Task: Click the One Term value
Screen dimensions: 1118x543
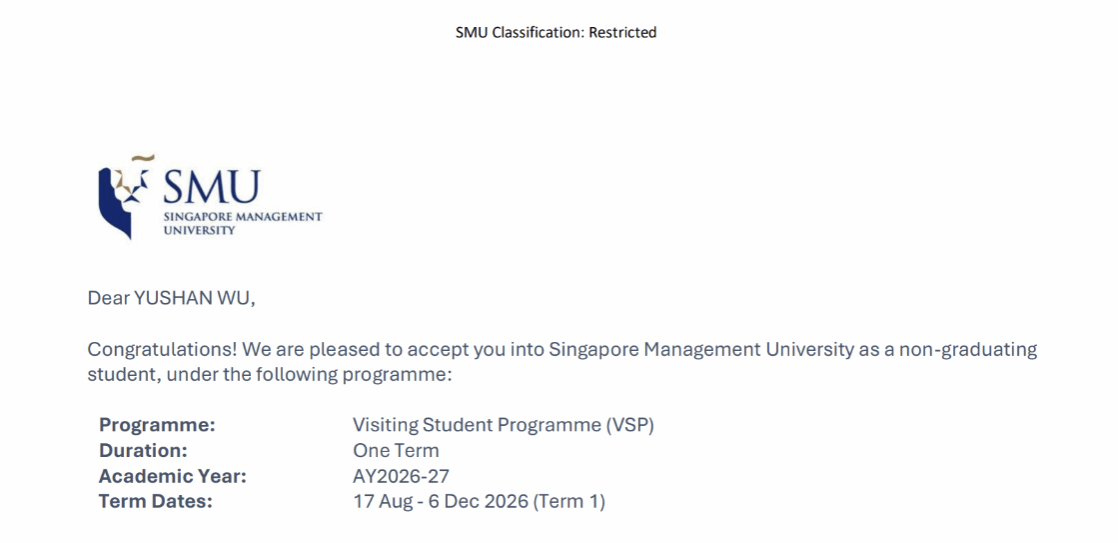Action: click(x=396, y=451)
